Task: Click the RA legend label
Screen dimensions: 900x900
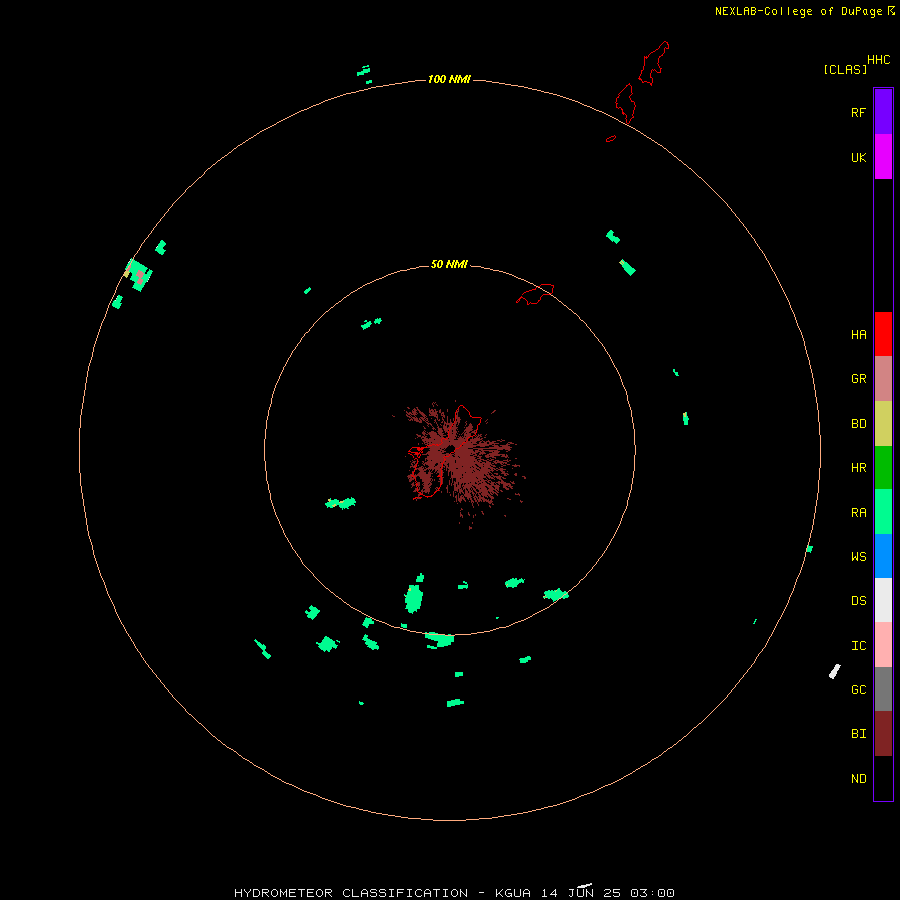Action: (858, 513)
